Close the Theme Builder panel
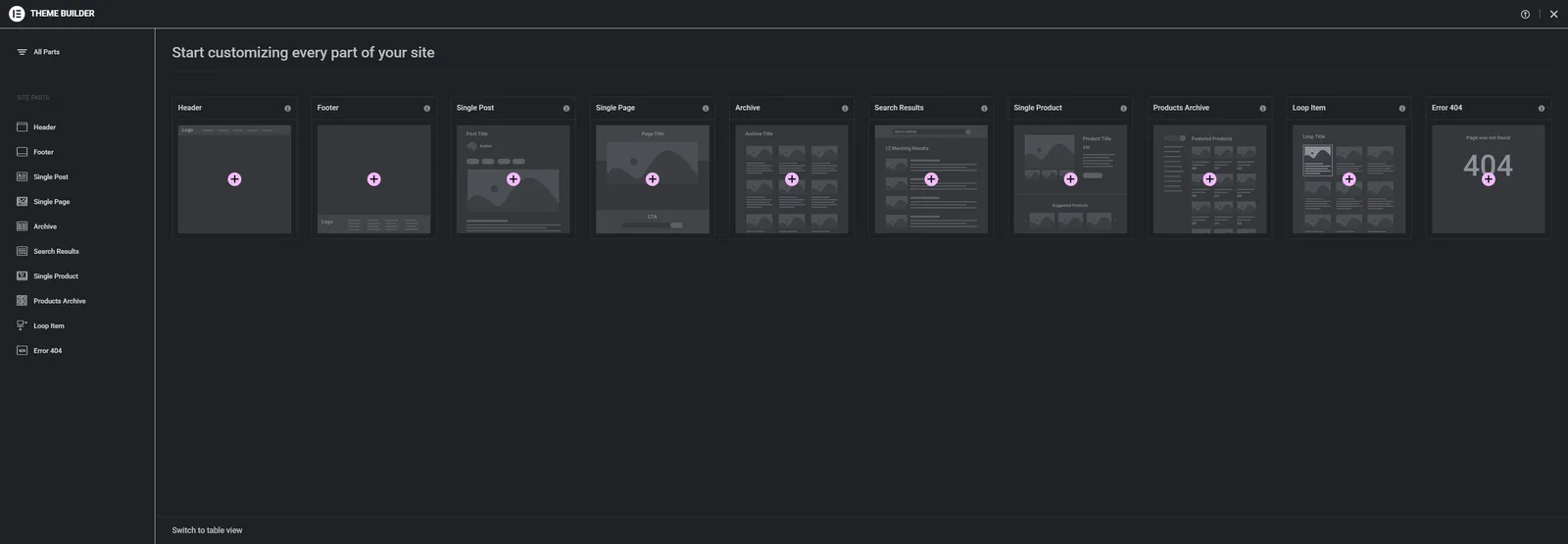 pyautogui.click(x=1553, y=14)
